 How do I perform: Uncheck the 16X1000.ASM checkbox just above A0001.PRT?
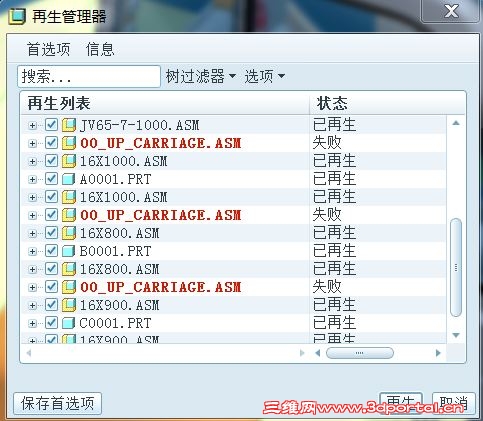point(51,161)
